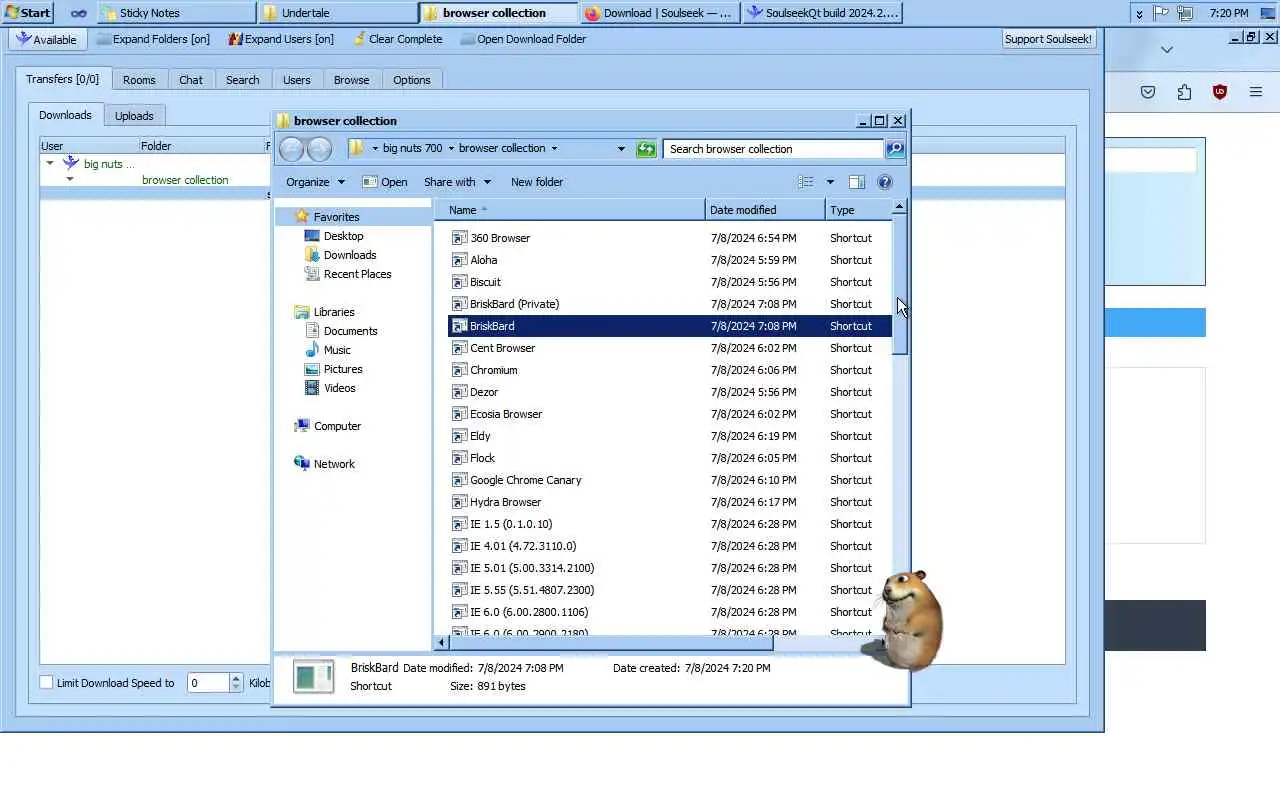Toggle the preview pane icon
This screenshot has height=800, width=1280.
[x=857, y=182]
